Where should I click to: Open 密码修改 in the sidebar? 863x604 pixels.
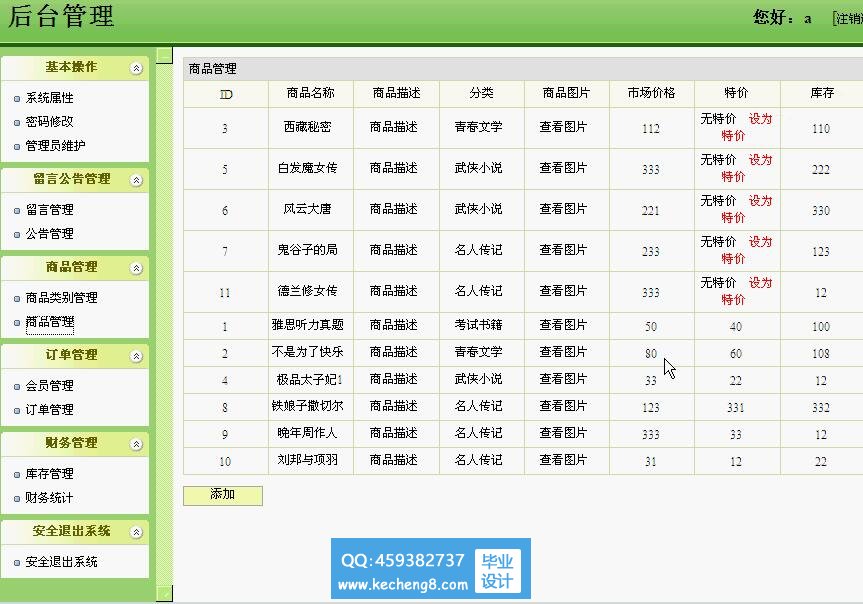[x=50, y=122]
